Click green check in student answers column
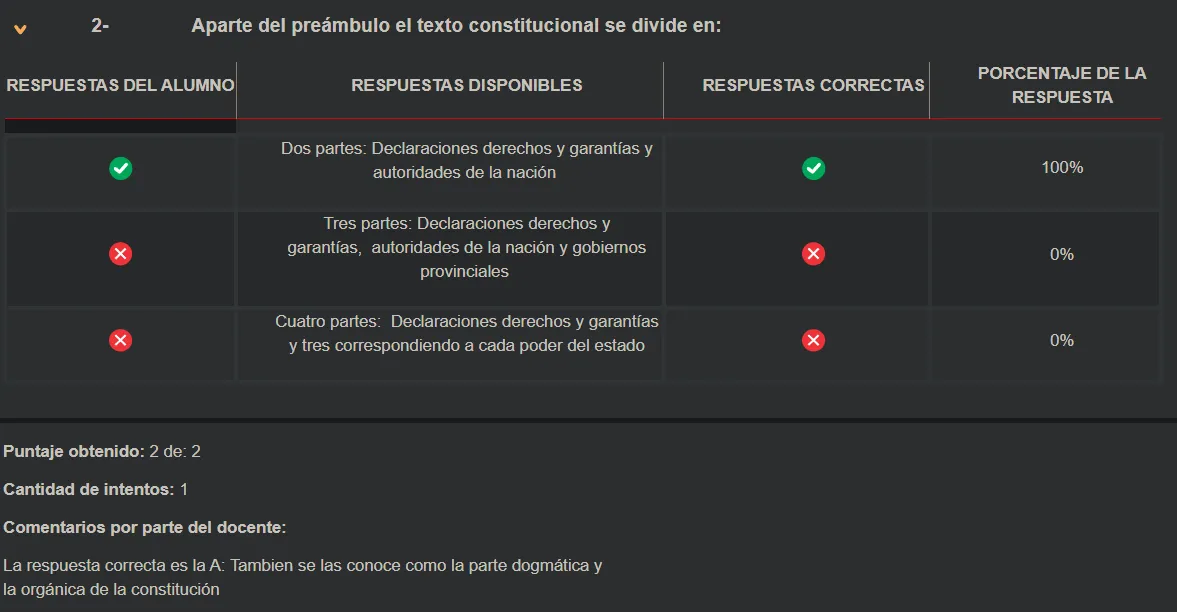The image size is (1177, 612). [120, 168]
